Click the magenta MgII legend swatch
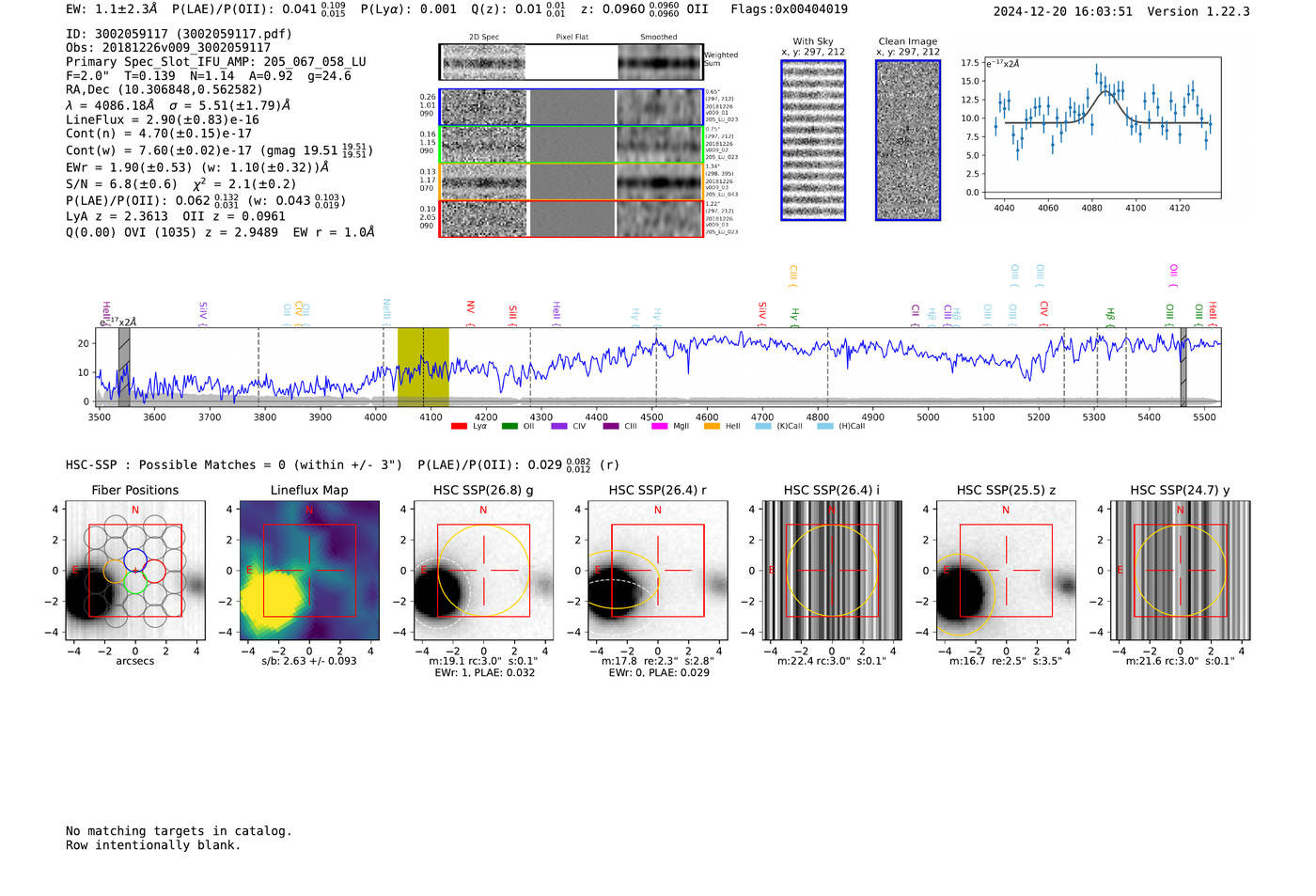The image size is (1316, 896). [x=660, y=426]
